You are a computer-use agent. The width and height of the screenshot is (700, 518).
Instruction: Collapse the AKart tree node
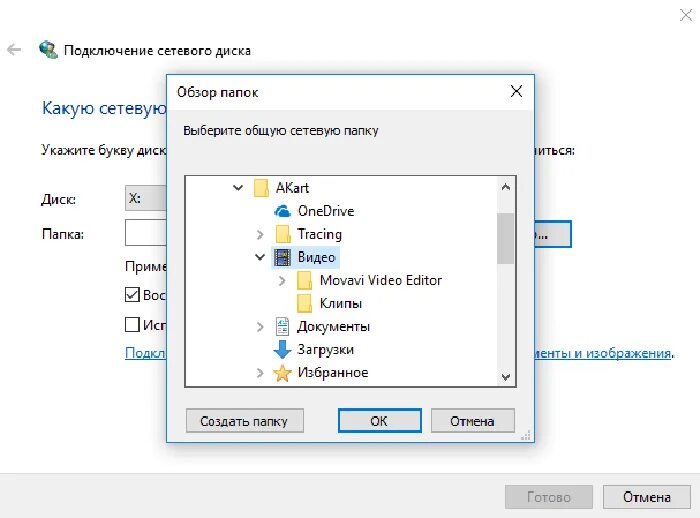point(238,188)
